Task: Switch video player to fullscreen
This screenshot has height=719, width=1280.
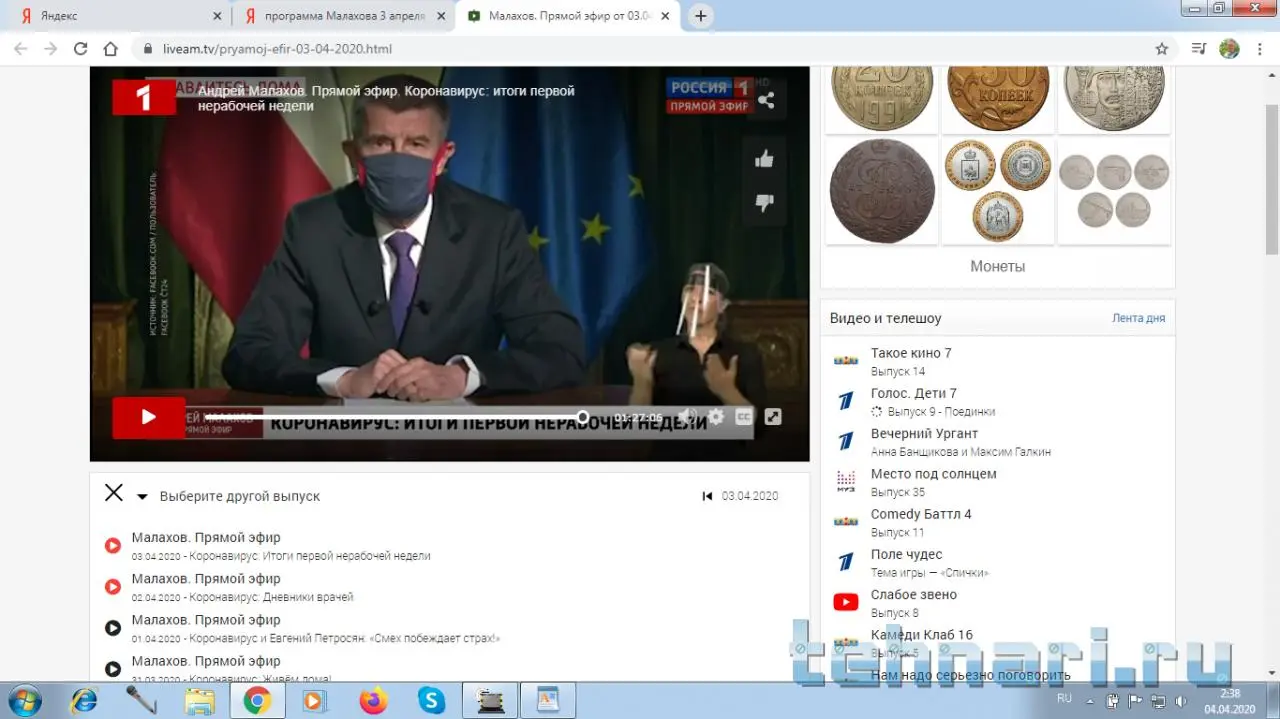Action: coord(773,417)
